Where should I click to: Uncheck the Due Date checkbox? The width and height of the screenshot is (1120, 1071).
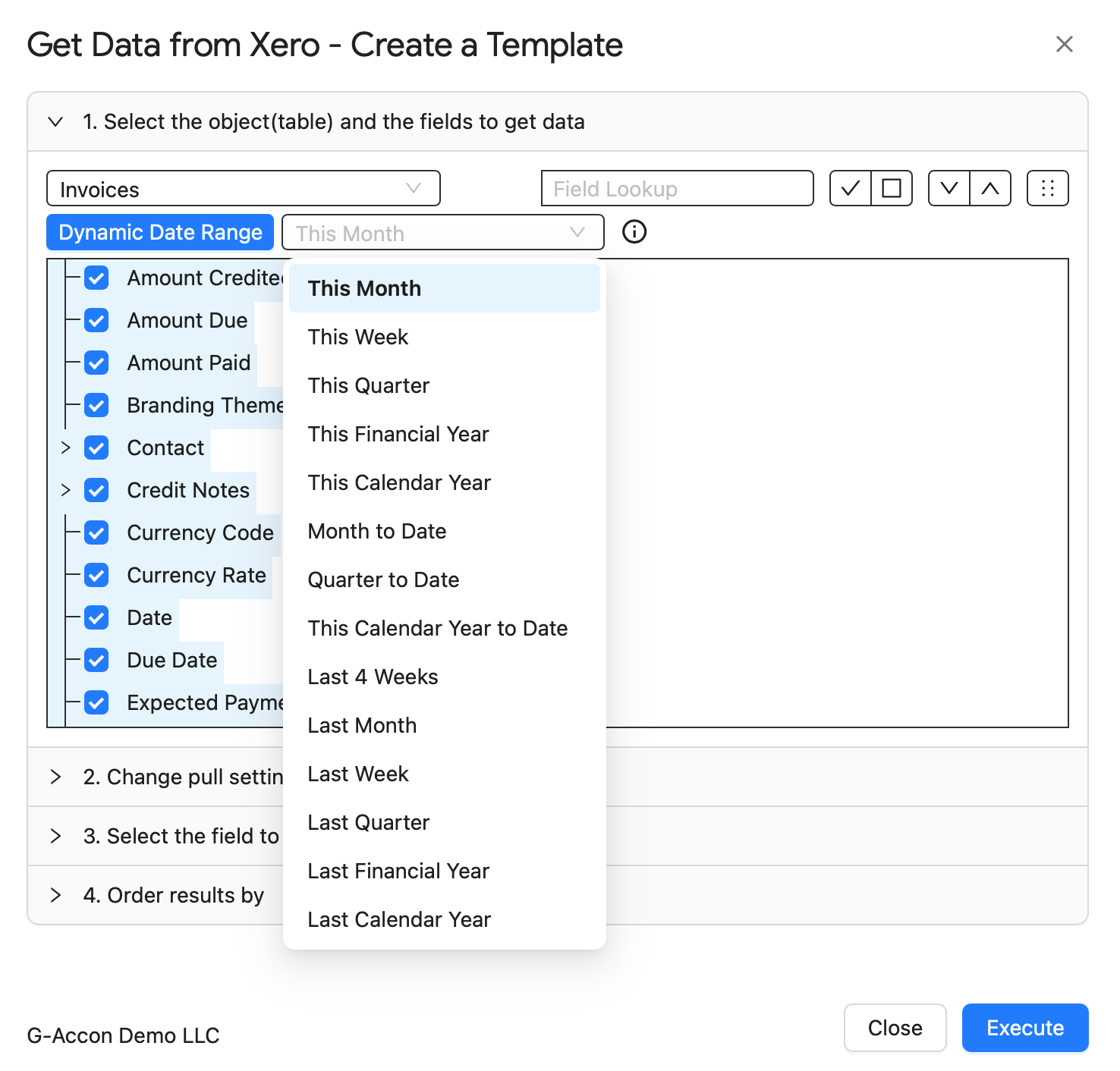[96, 661]
